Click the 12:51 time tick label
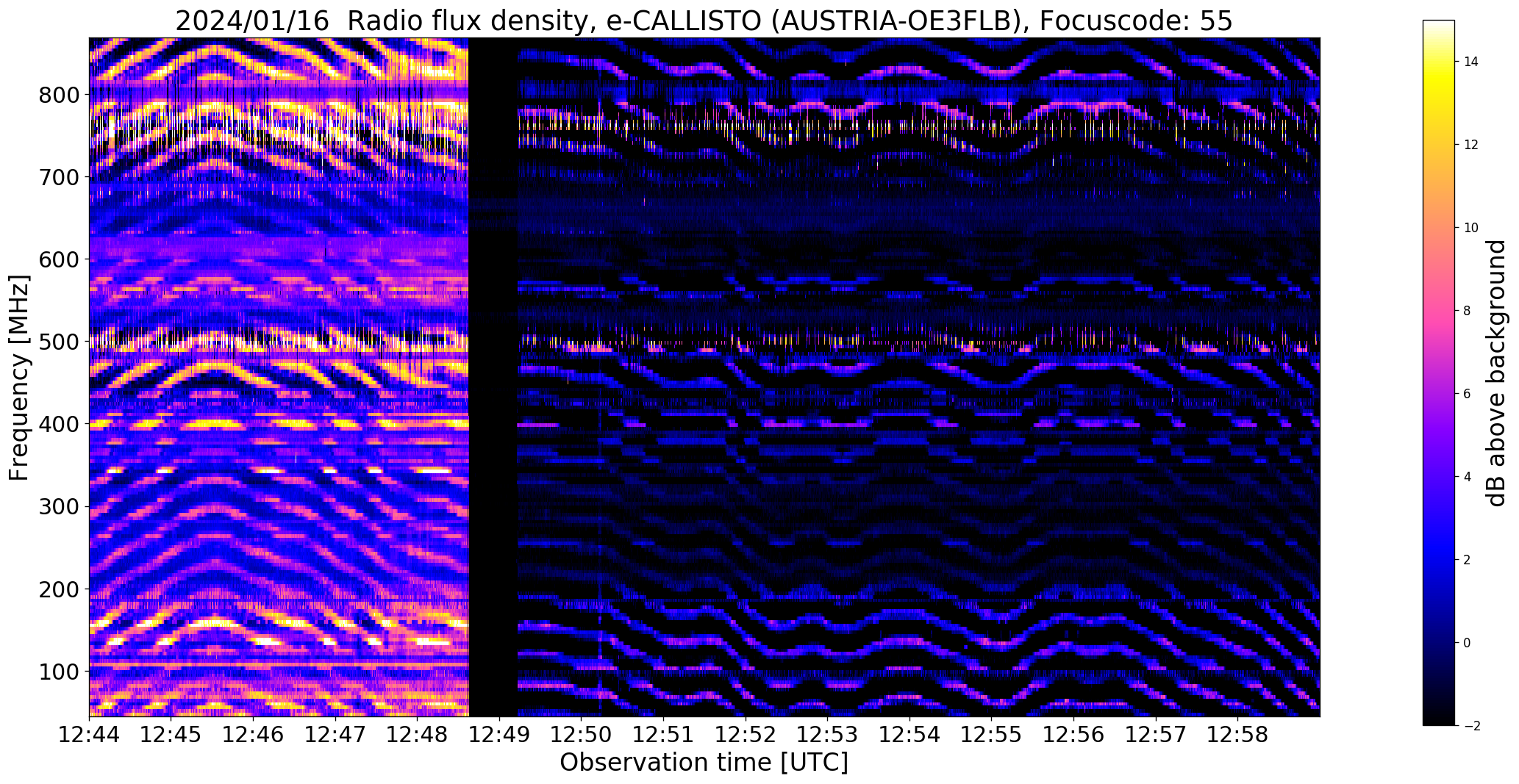The width and height of the screenshot is (1519, 784). click(x=664, y=734)
